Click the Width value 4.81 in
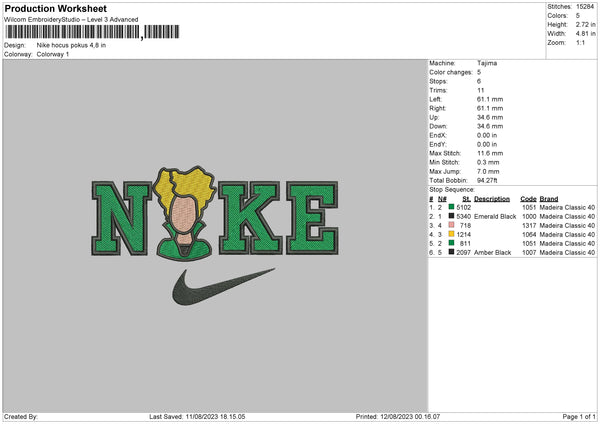The height and width of the screenshot is (424, 600). coord(585,34)
